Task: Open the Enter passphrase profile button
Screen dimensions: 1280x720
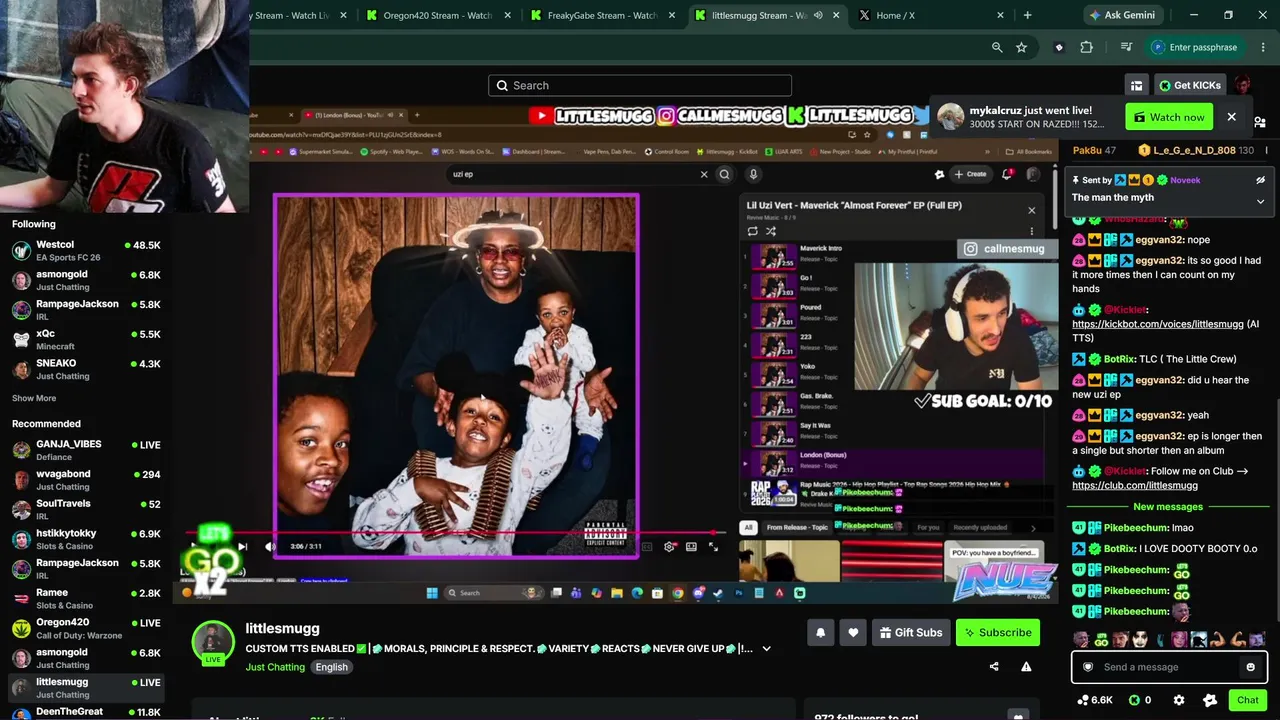Action: click(x=1194, y=47)
